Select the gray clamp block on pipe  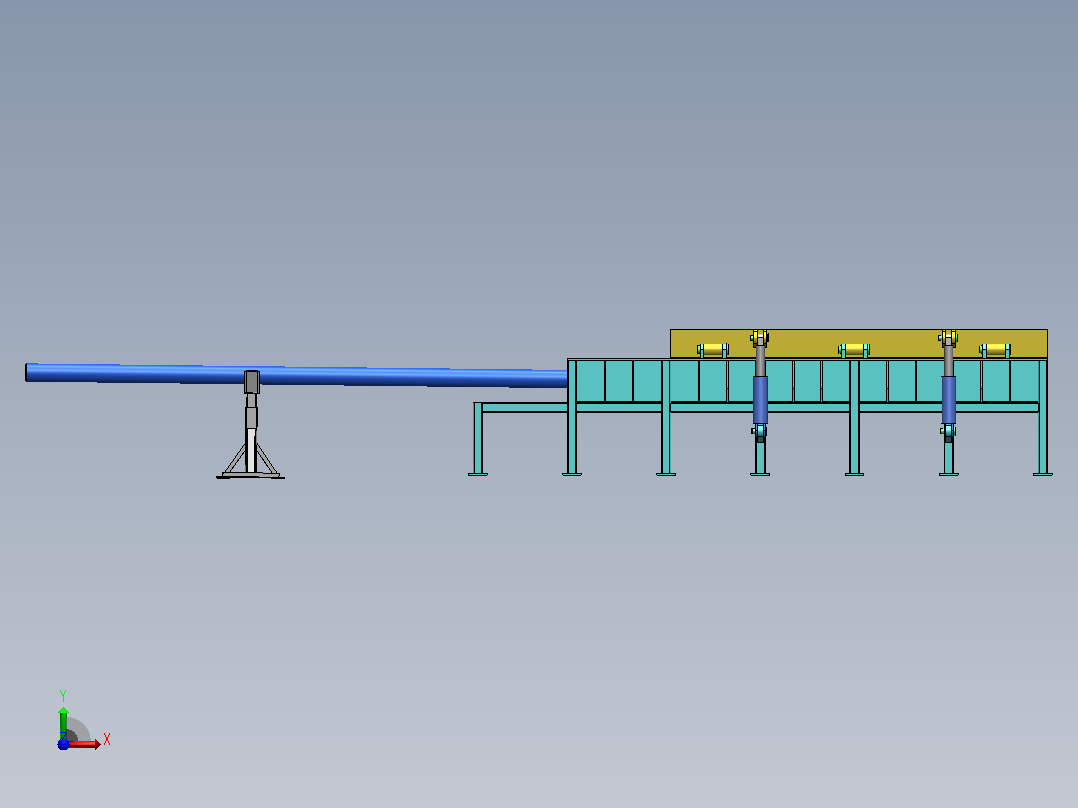[x=252, y=382]
